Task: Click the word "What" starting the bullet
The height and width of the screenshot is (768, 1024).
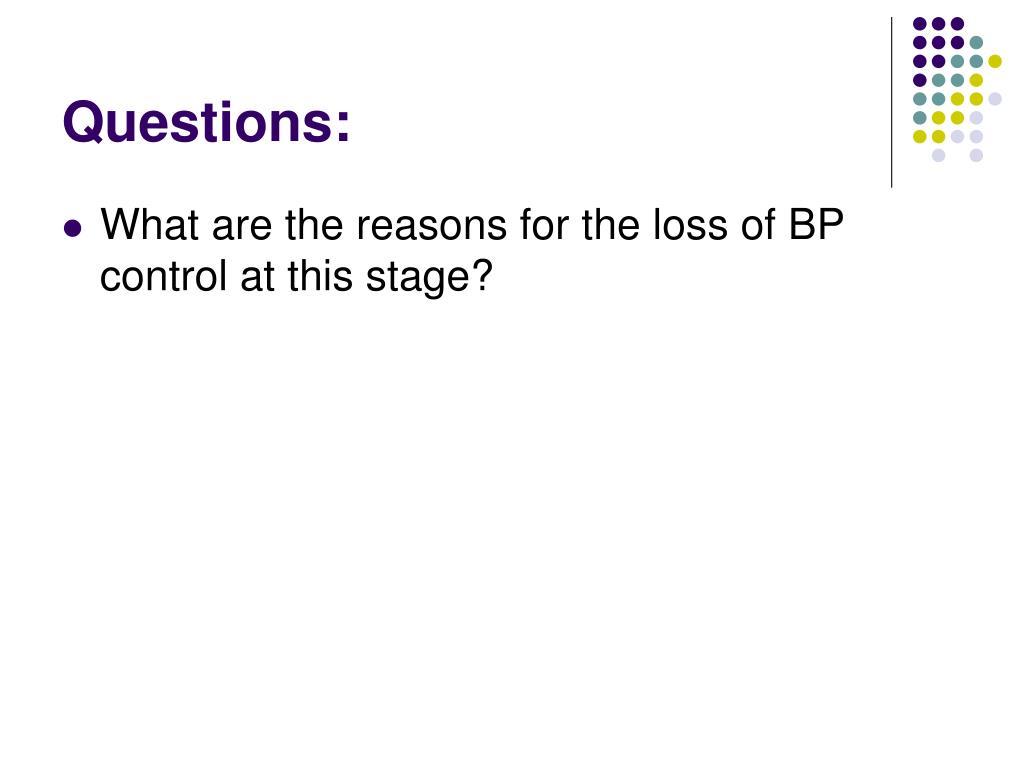Action: 150,224
